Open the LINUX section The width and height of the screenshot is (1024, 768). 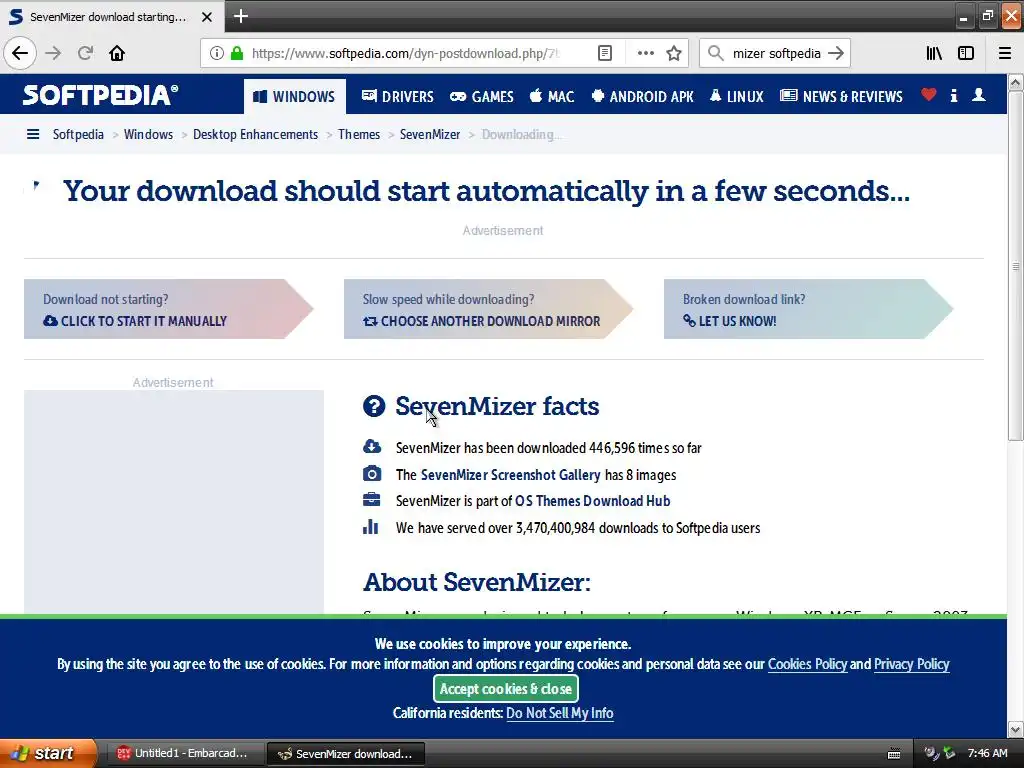737,97
